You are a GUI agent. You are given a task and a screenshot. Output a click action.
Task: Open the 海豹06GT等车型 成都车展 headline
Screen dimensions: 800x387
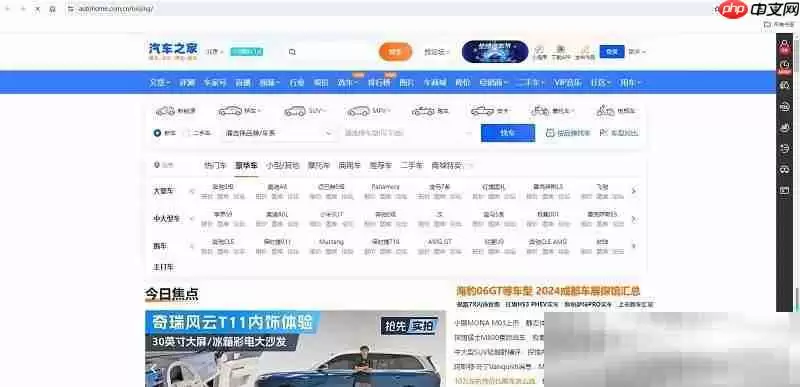[x=547, y=291]
